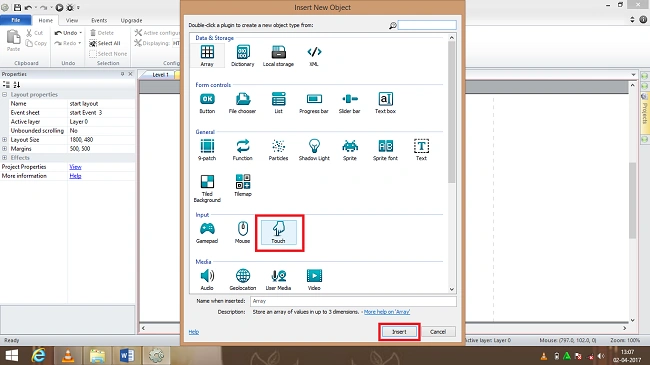Viewport: 650px width, 365px height.
Task: Sort properties alphabetically icon
Action: point(17,85)
